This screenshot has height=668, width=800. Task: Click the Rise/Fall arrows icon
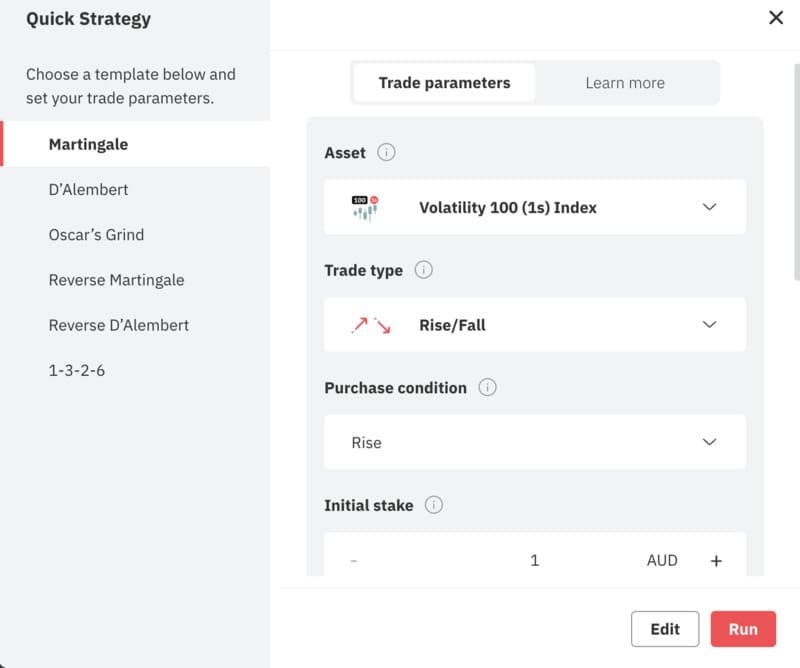pyautogui.click(x=371, y=325)
